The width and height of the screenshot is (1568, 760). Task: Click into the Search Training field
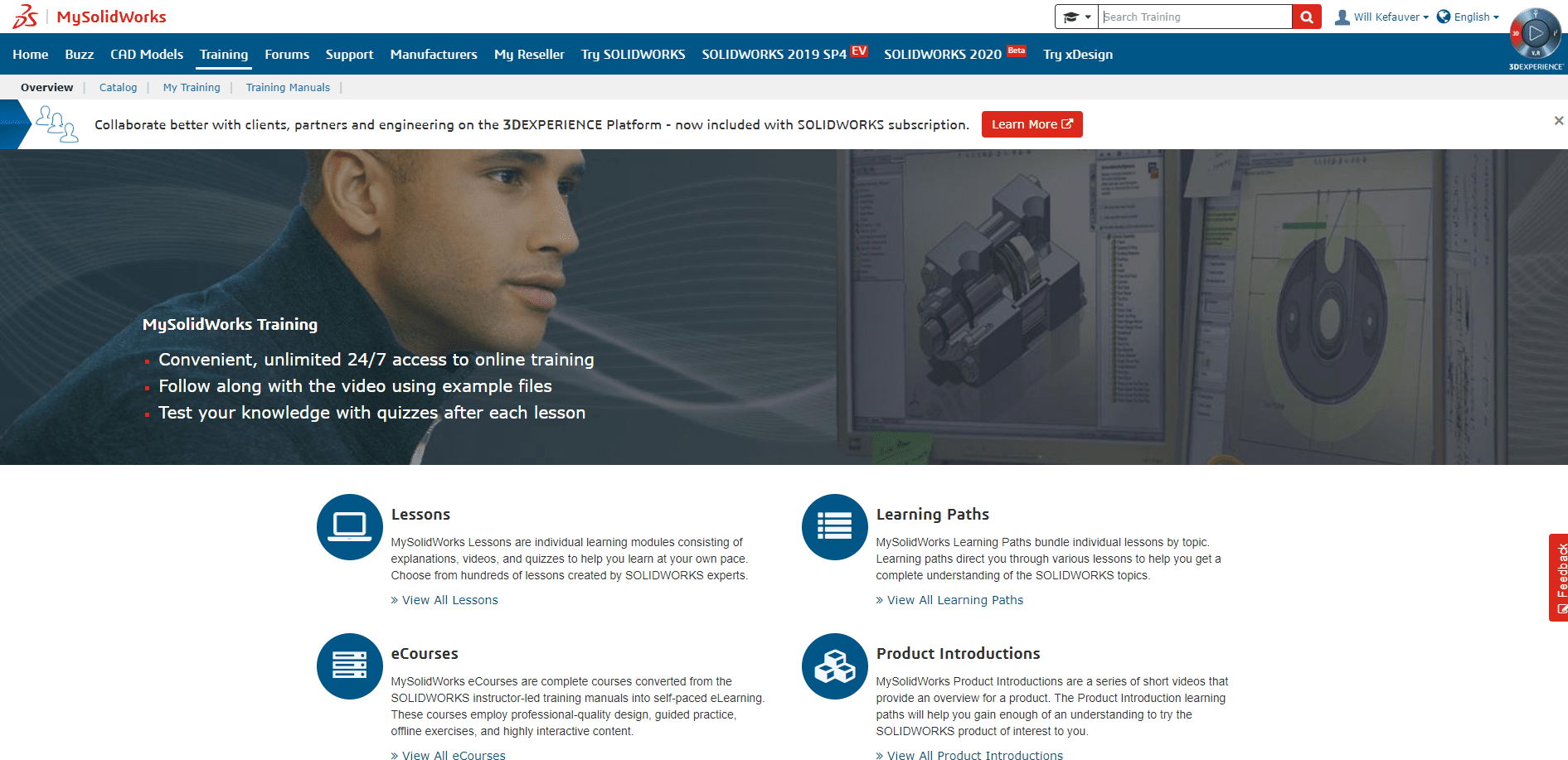[x=1195, y=17]
